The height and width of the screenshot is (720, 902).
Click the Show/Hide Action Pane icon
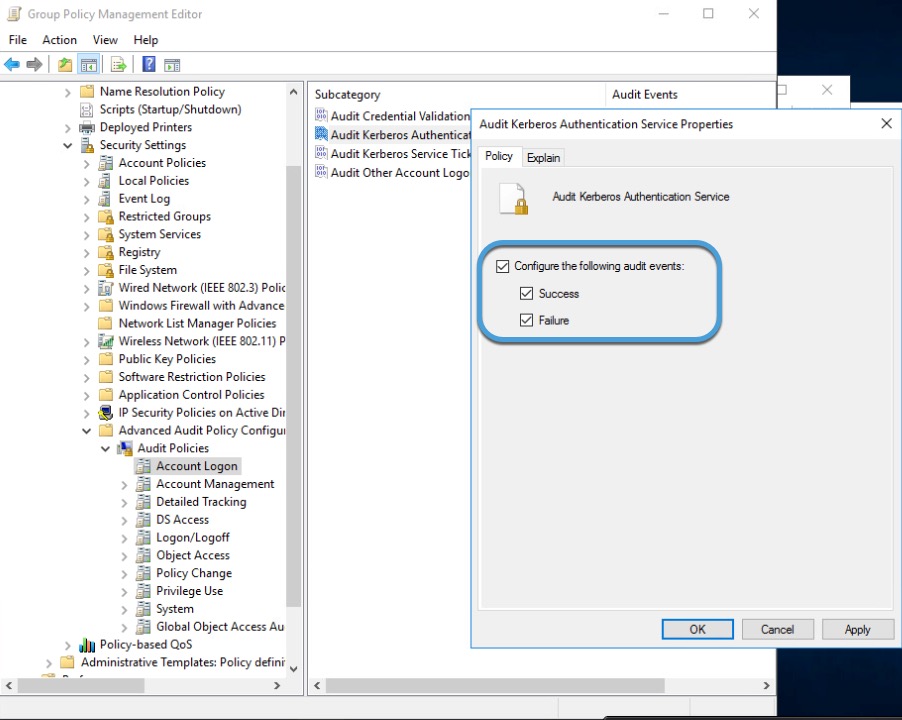[172, 65]
